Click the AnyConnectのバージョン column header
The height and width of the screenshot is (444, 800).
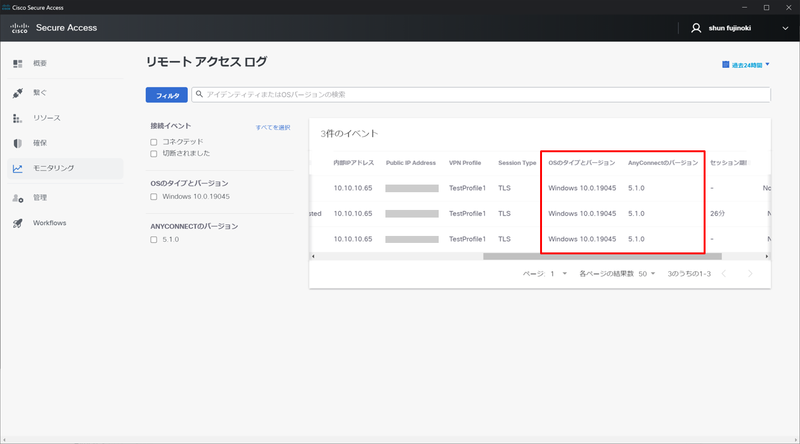click(663, 163)
